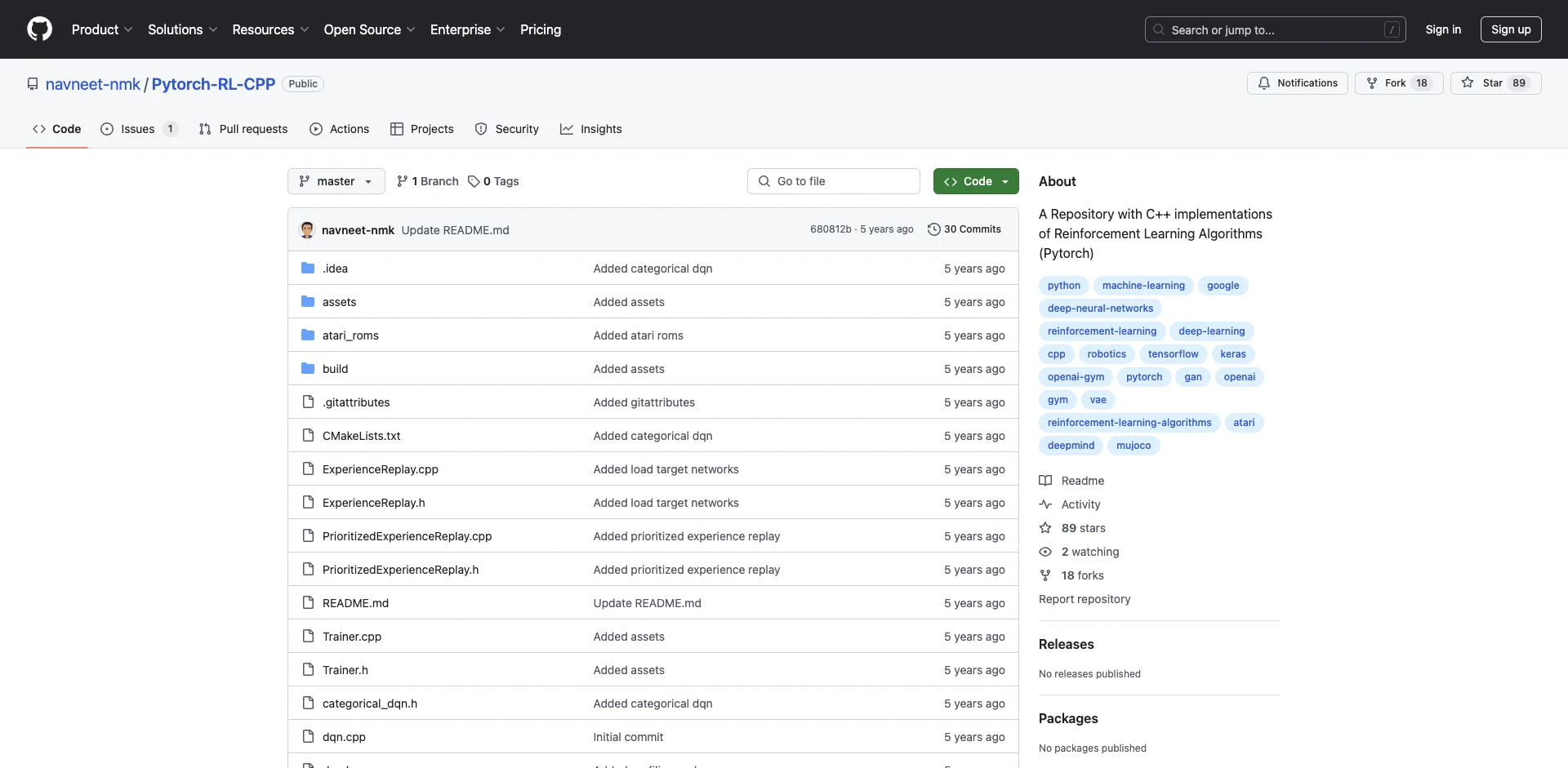Click the star icon beside 89 stars
Image resolution: width=1568 pixels, height=768 pixels.
tap(1045, 528)
